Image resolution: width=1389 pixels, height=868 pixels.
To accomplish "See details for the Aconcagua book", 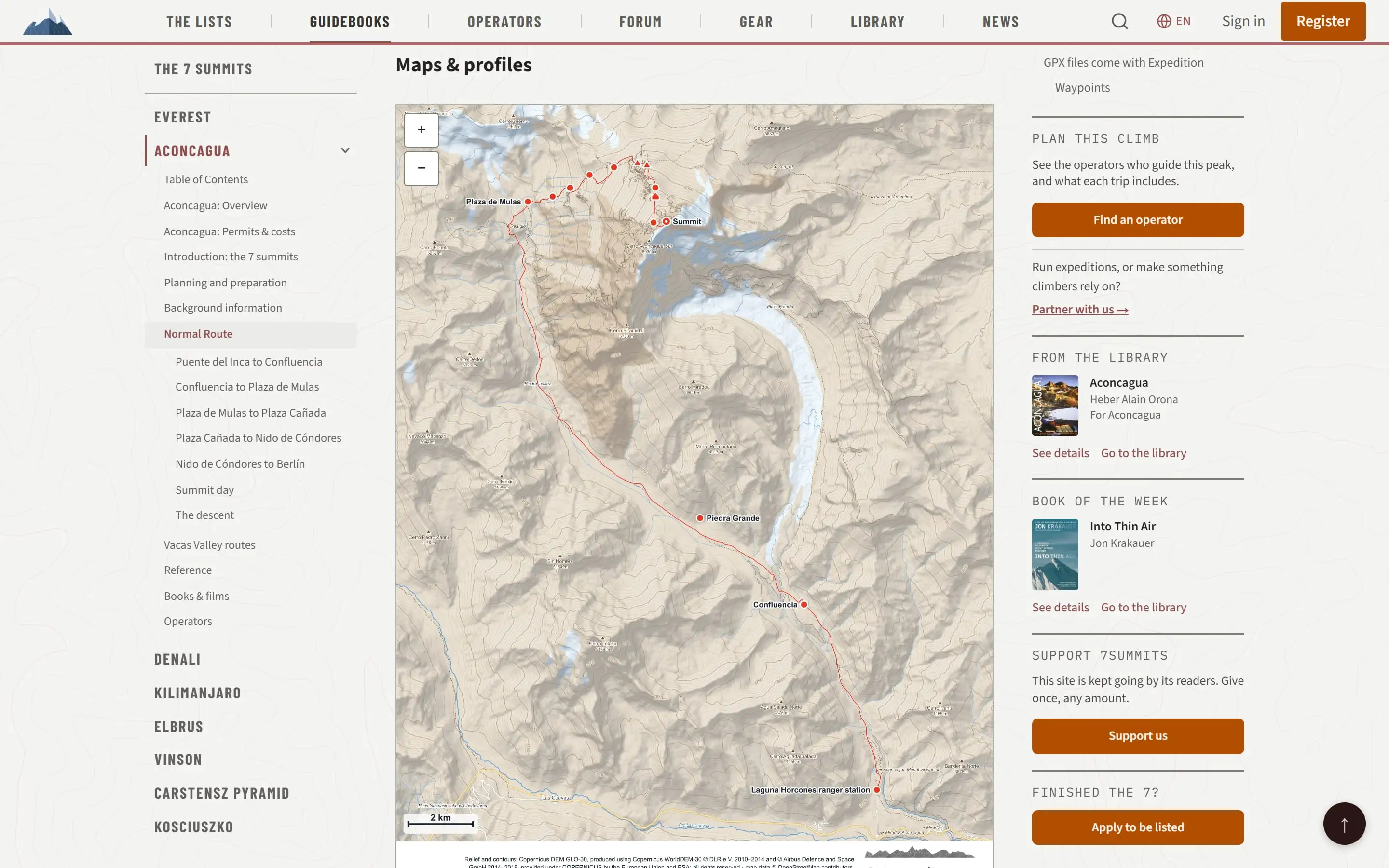I will point(1060,453).
